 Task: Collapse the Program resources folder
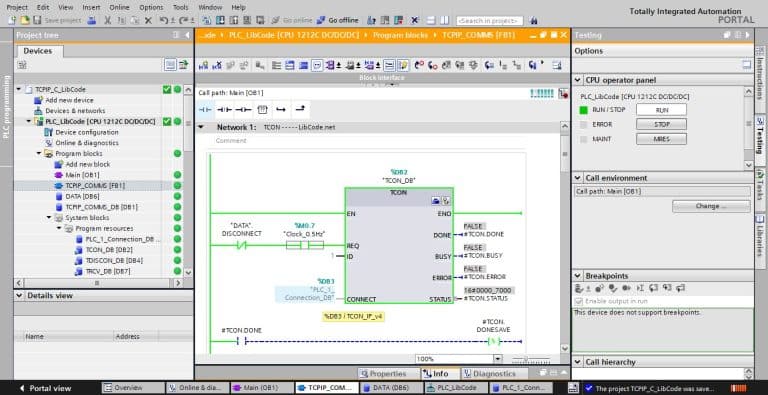click(59, 228)
